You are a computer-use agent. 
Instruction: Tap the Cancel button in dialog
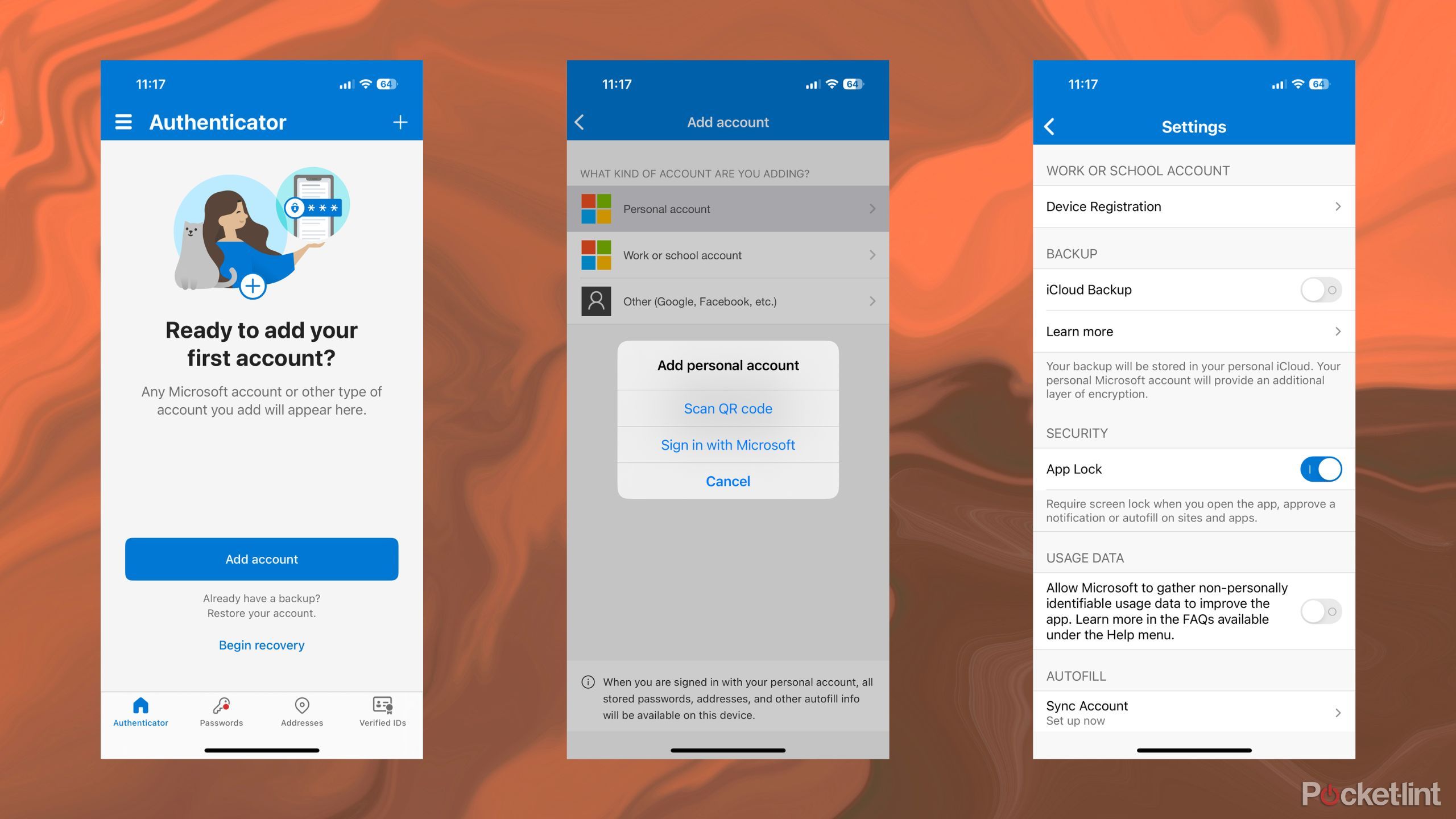727,481
